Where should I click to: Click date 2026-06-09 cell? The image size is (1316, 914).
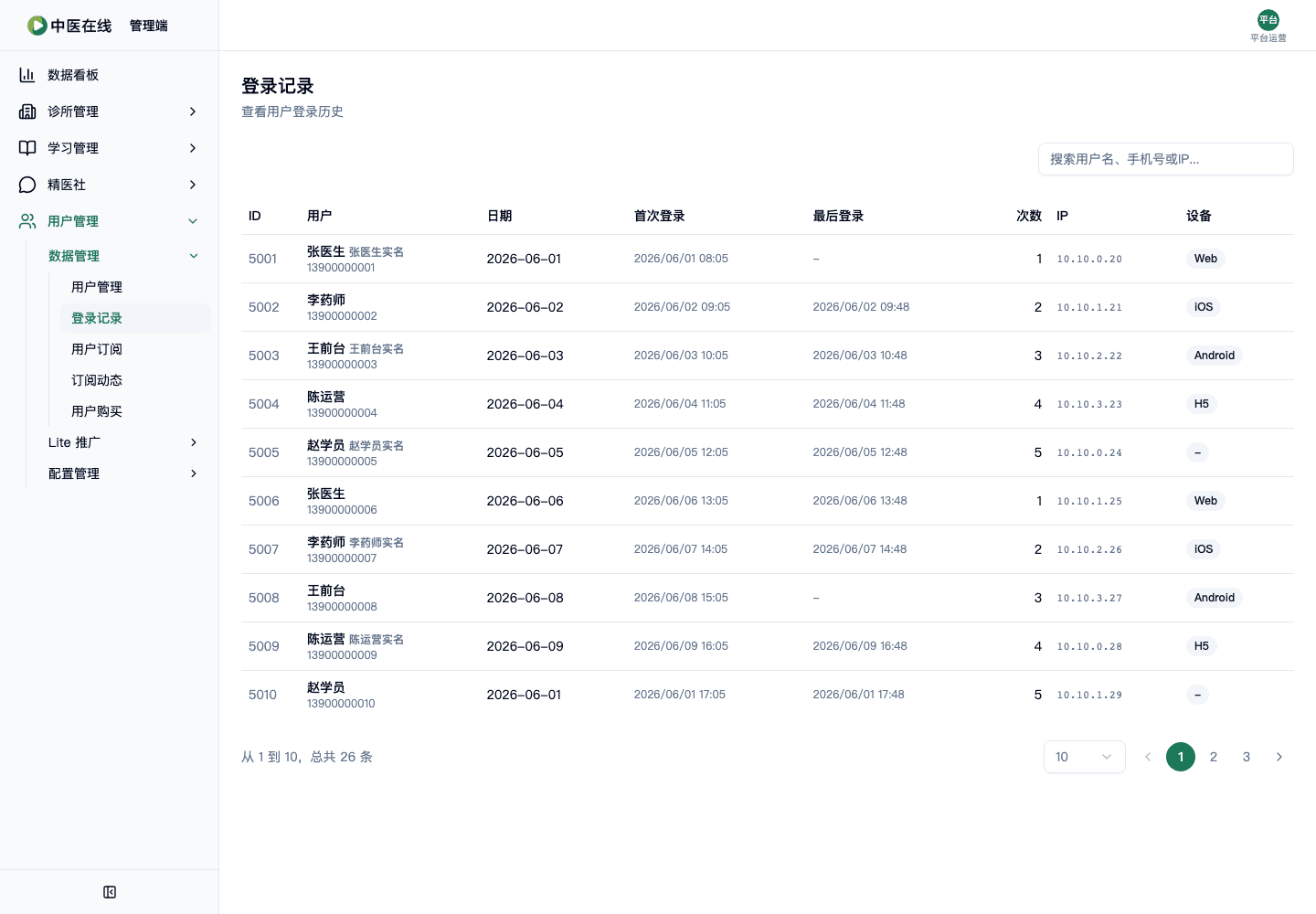pyautogui.click(x=525, y=646)
